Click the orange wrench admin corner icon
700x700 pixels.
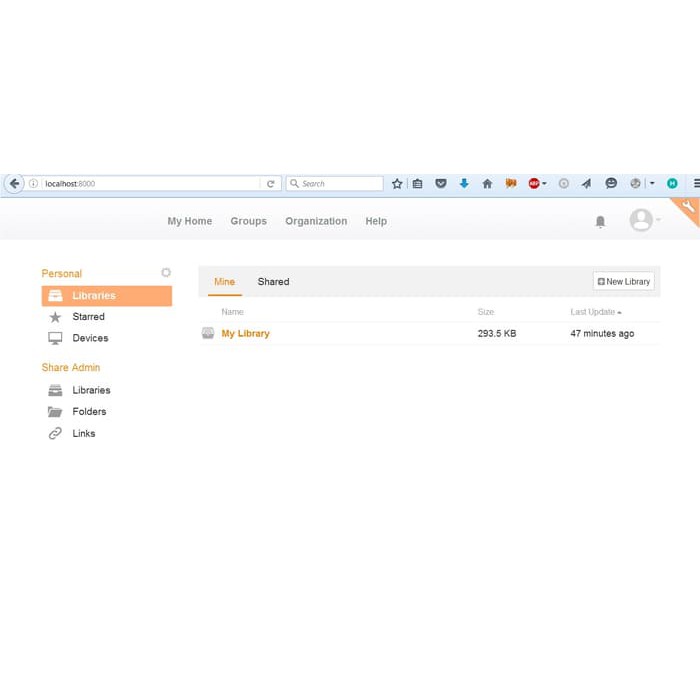tap(688, 207)
